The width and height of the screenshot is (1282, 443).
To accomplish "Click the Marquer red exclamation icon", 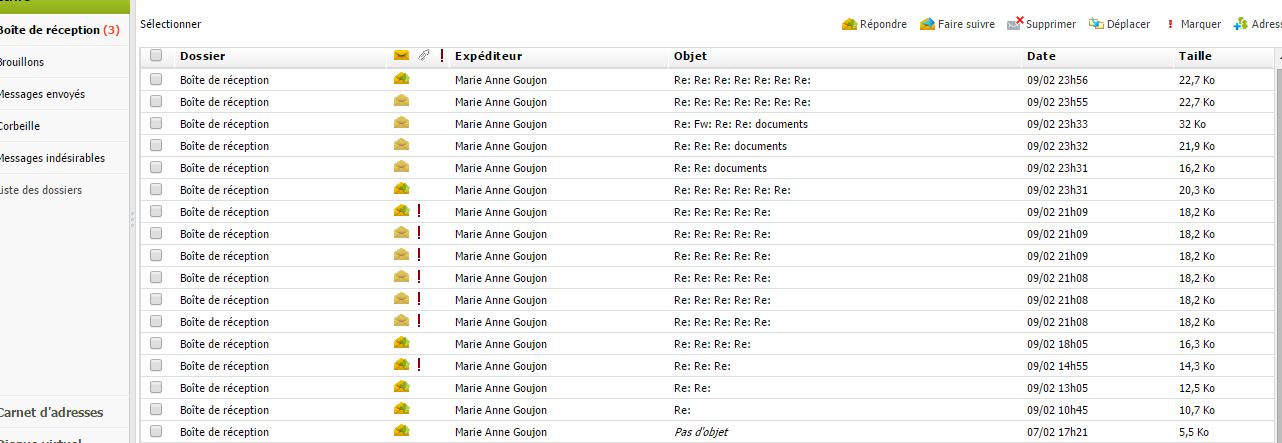I will [1170, 24].
